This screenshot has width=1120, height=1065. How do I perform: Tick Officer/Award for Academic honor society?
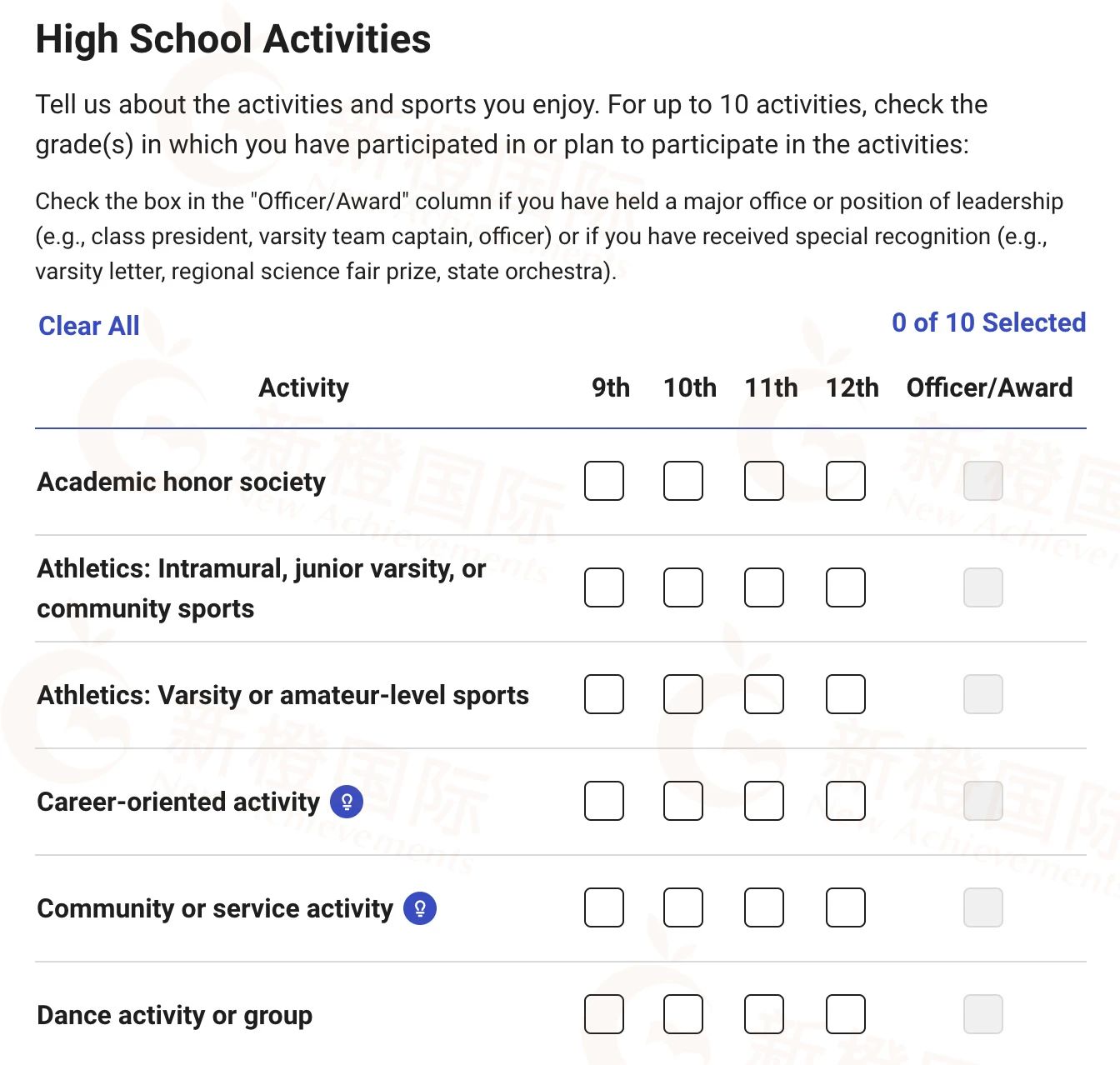click(x=983, y=481)
